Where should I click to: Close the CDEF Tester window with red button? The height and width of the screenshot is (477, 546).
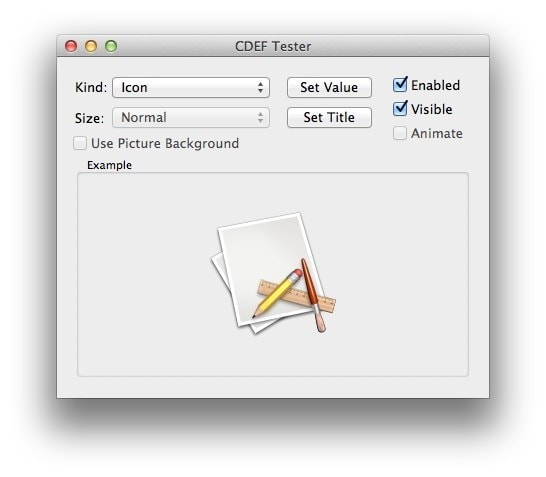pyautogui.click(x=71, y=46)
